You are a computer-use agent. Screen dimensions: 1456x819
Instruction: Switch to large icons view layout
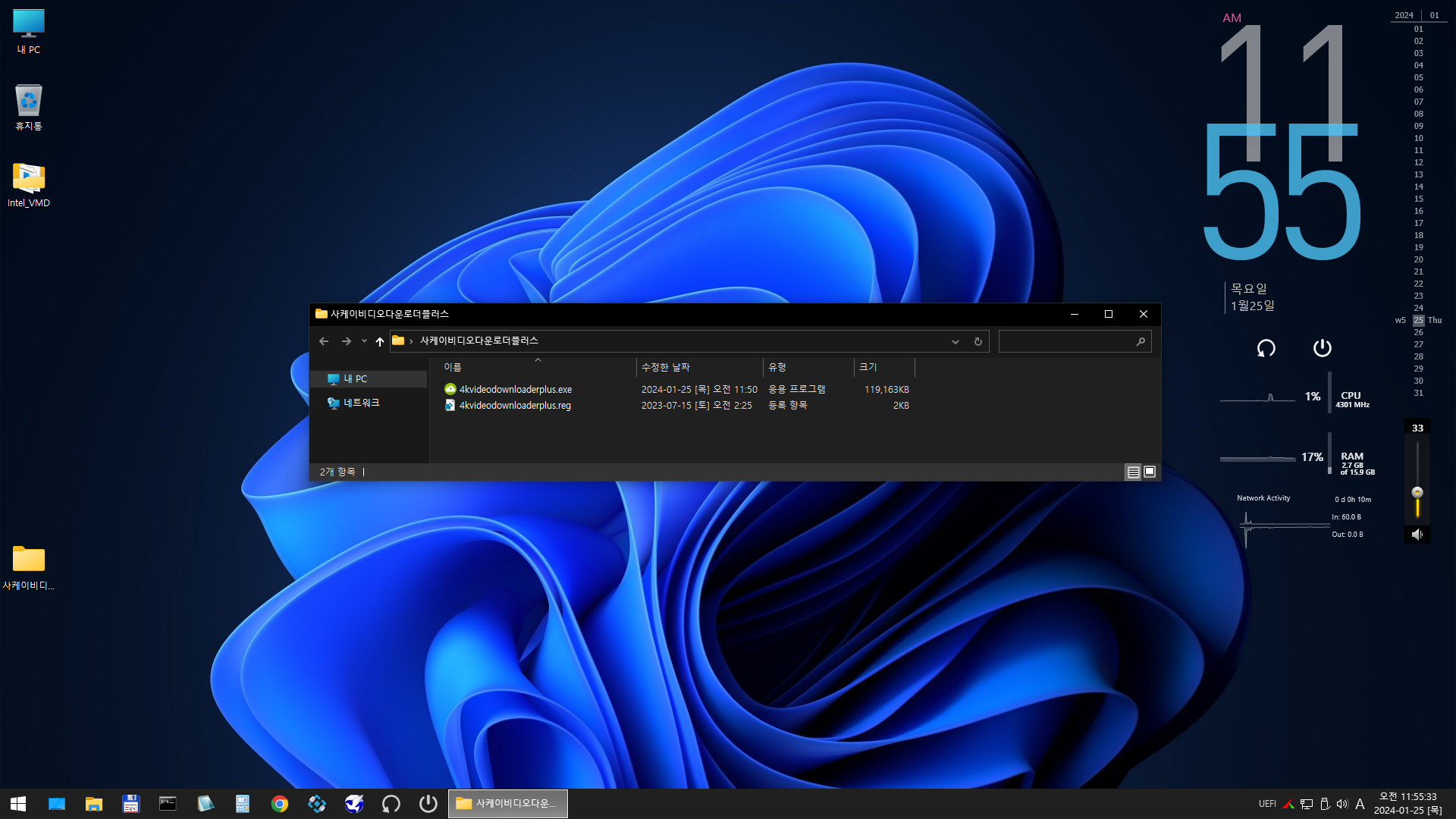pos(1150,472)
